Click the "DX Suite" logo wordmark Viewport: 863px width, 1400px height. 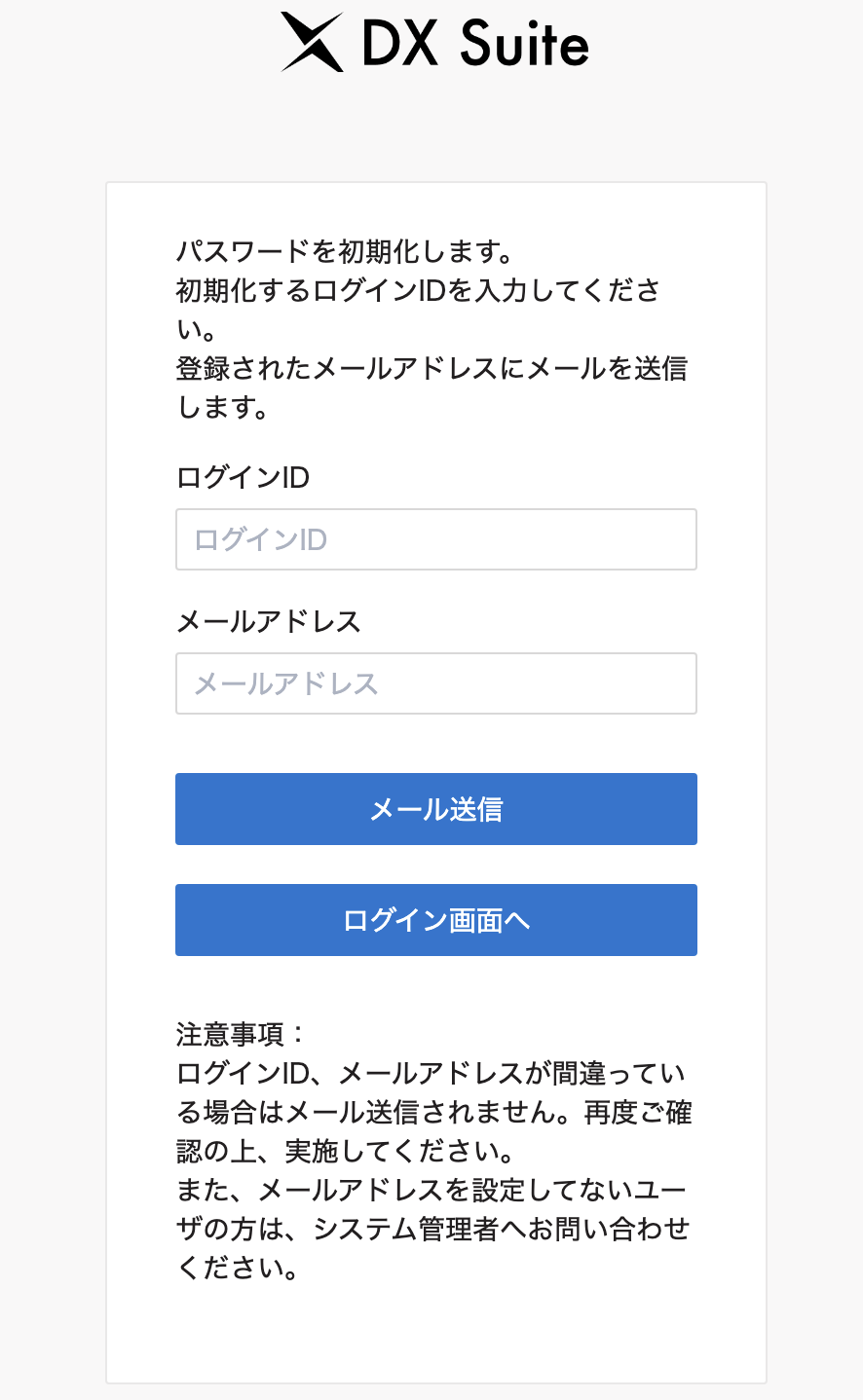click(x=475, y=45)
